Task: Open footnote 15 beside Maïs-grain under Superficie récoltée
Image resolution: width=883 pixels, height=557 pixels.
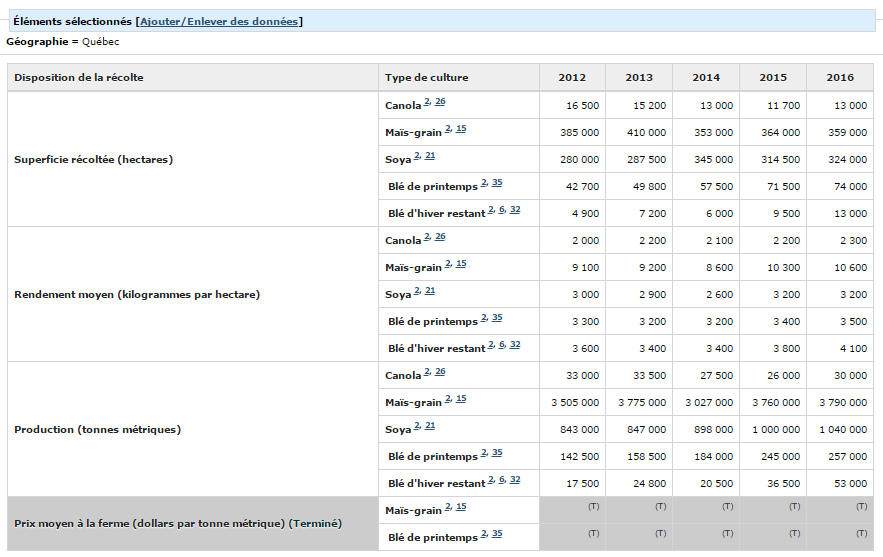Action: tap(461, 129)
